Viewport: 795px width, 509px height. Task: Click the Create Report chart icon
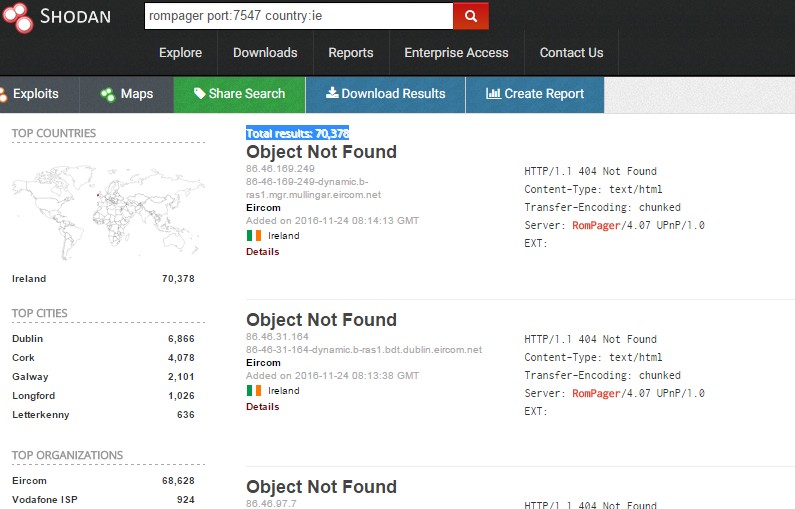[x=493, y=93]
